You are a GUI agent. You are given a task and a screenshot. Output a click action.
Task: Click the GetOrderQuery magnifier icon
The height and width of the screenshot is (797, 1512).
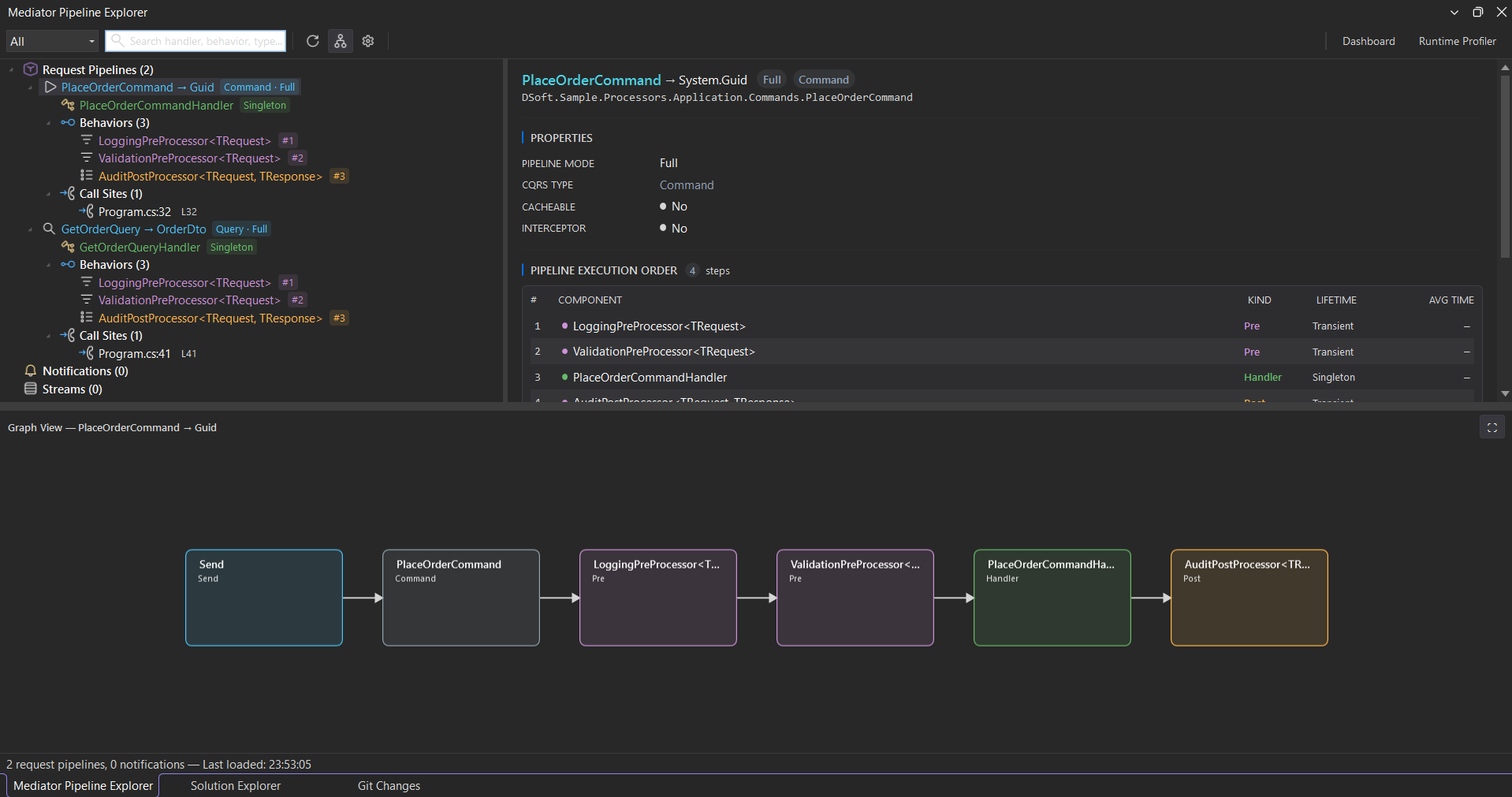49,229
